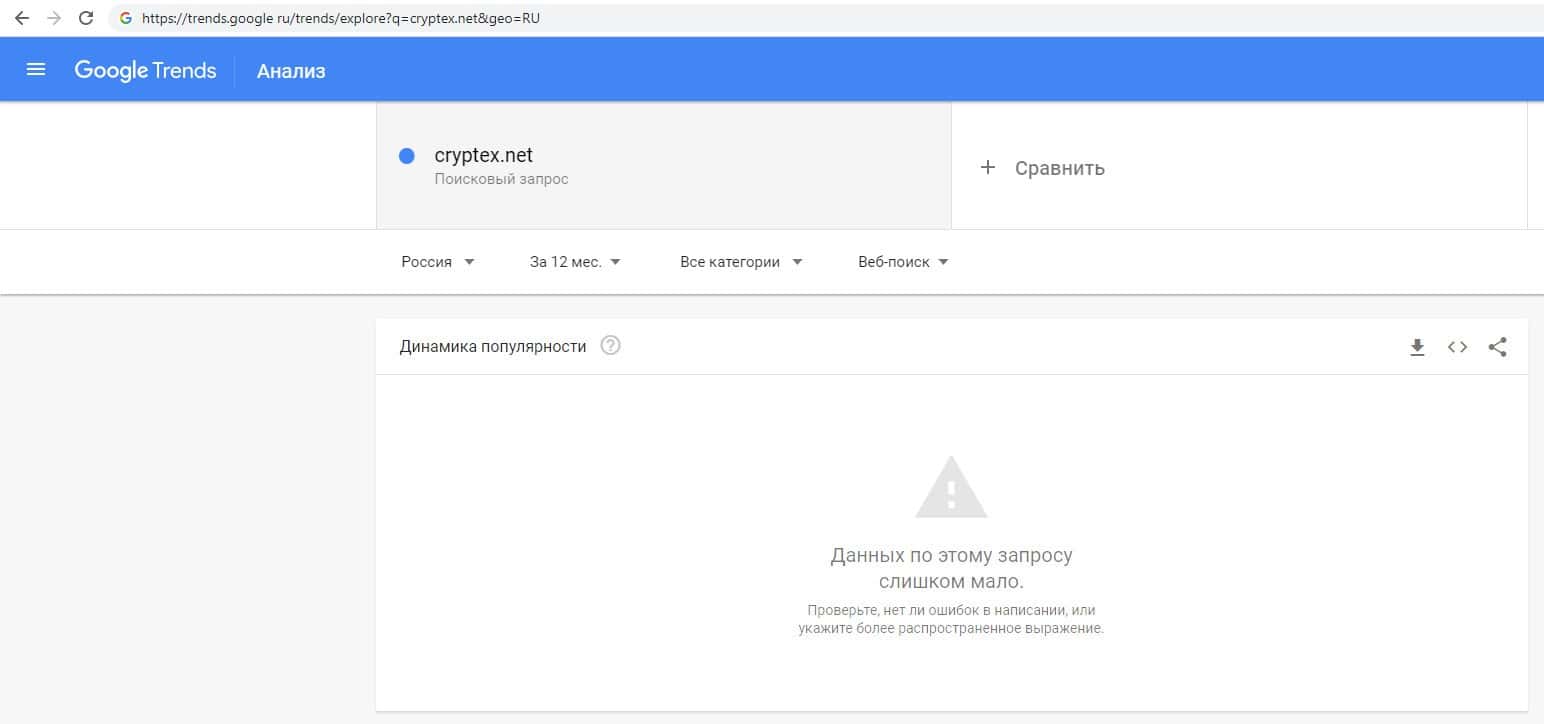This screenshot has height=724, width=1544.
Task: Open the embed code icon
Action: [1457, 347]
